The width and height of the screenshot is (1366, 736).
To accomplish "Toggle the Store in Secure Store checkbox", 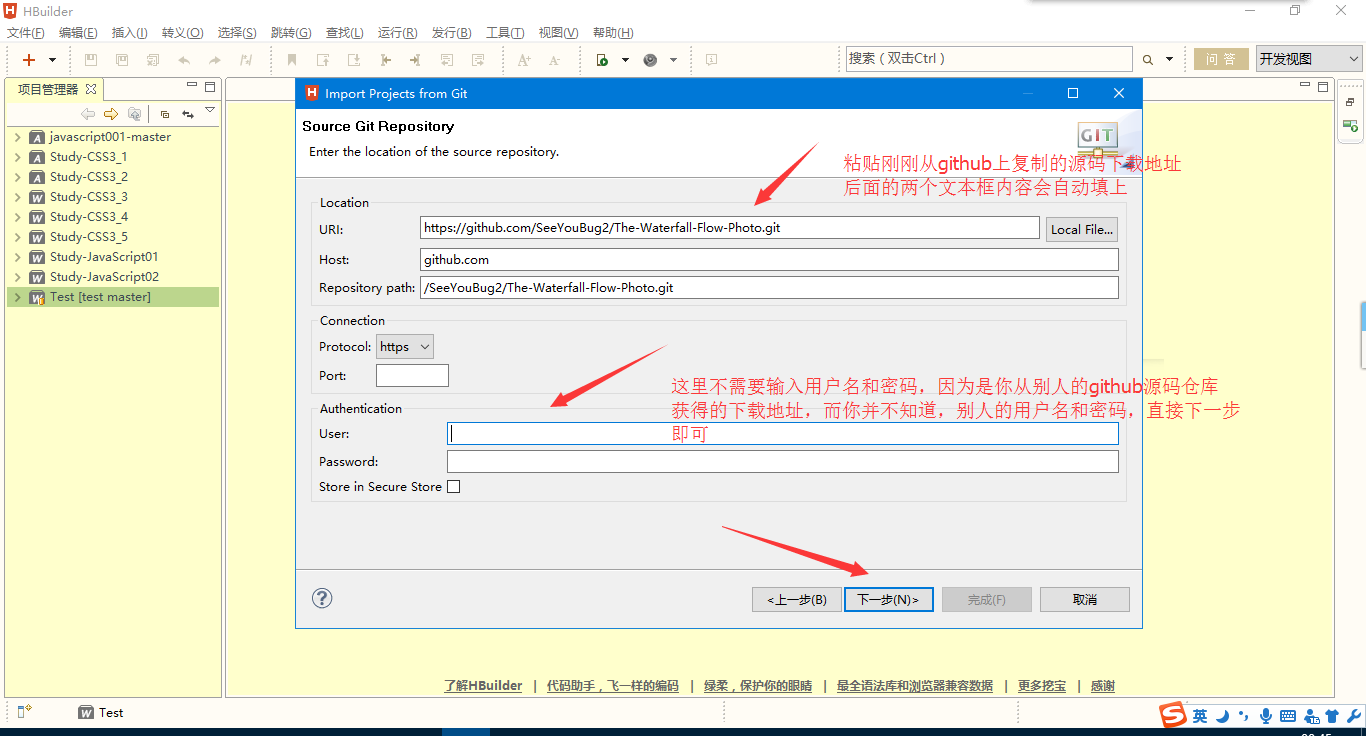I will 453,487.
